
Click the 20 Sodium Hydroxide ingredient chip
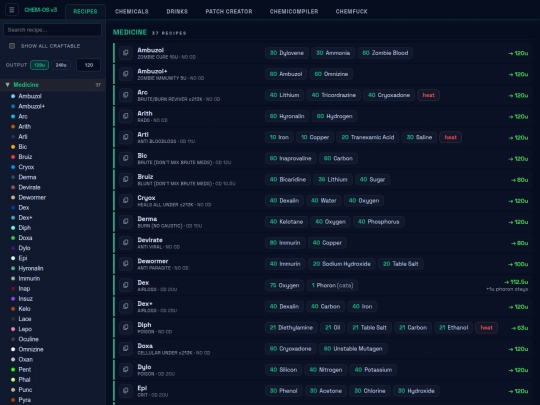342,264
